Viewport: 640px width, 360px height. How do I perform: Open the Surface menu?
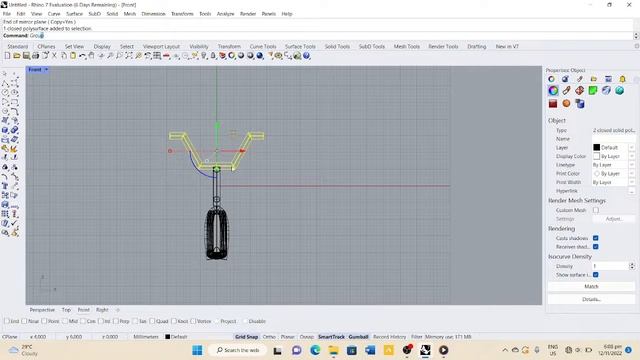(74, 14)
